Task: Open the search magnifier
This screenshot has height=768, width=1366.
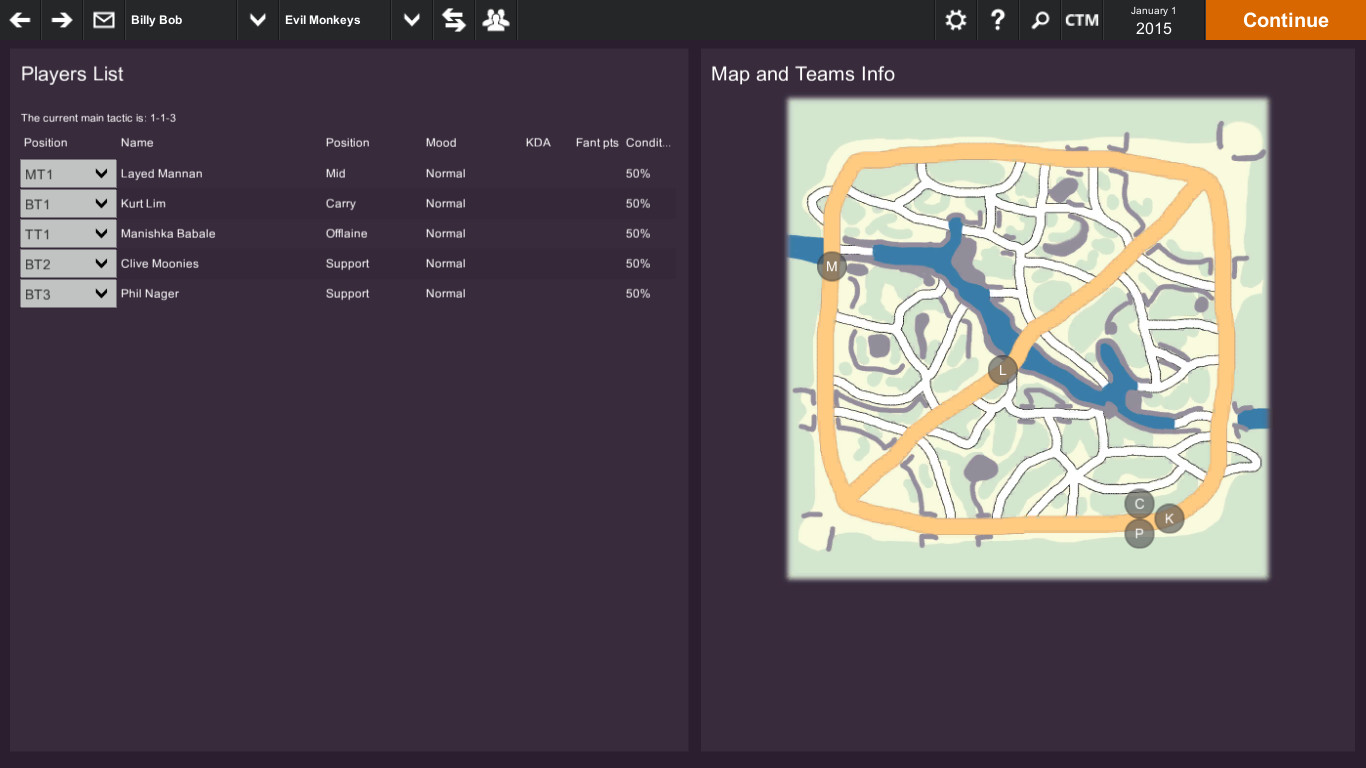Action: [x=1040, y=19]
